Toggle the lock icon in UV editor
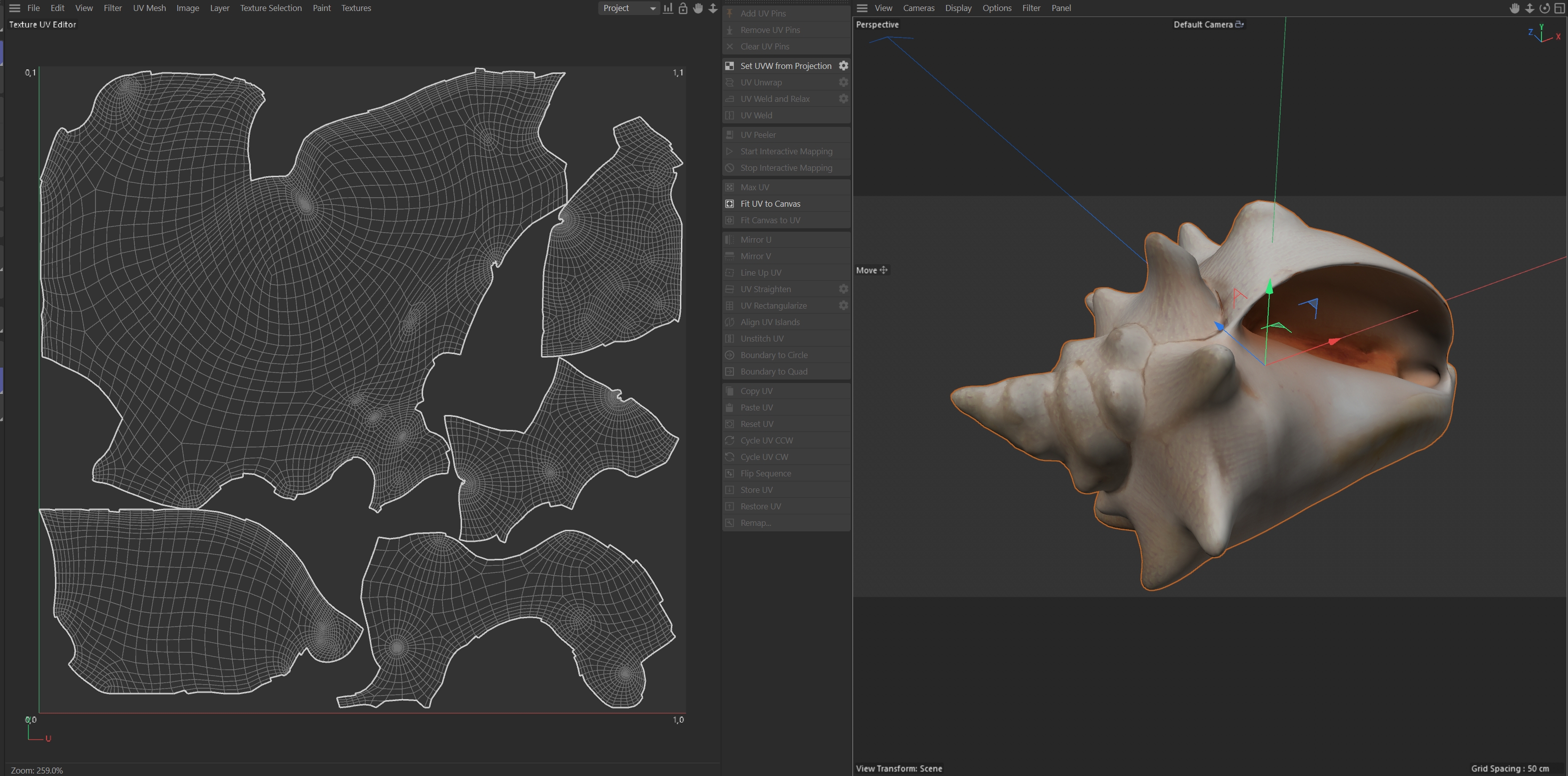This screenshot has height=776, width=1568. click(x=683, y=8)
